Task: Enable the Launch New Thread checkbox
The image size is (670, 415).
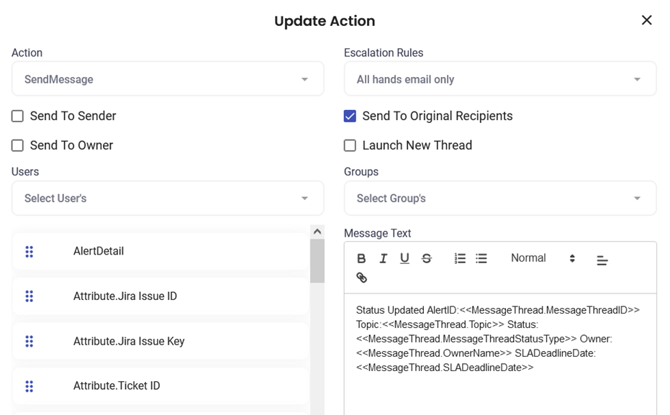Action: 350,145
